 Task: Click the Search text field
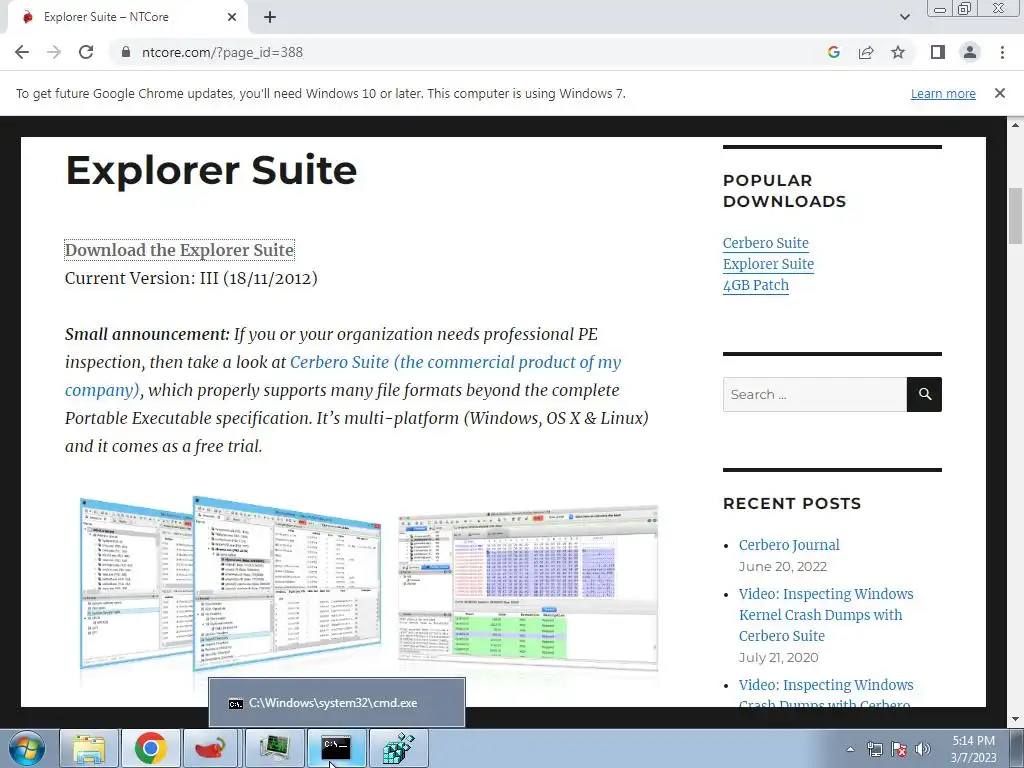click(x=814, y=394)
